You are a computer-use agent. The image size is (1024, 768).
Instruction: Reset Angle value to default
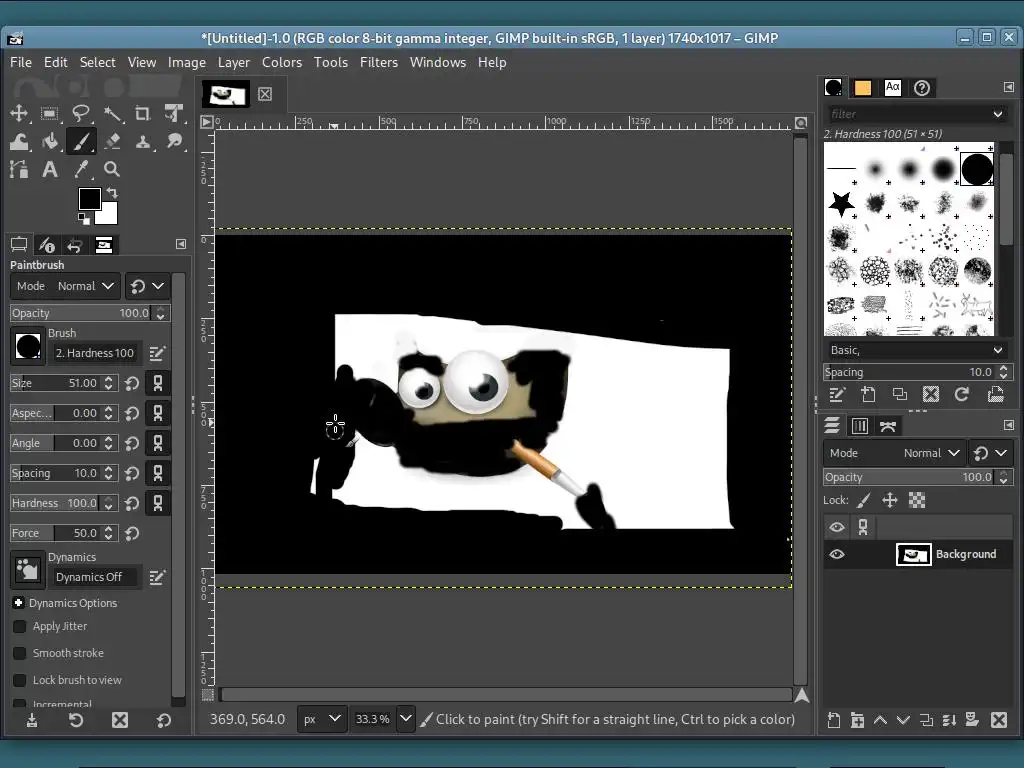tap(132, 443)
